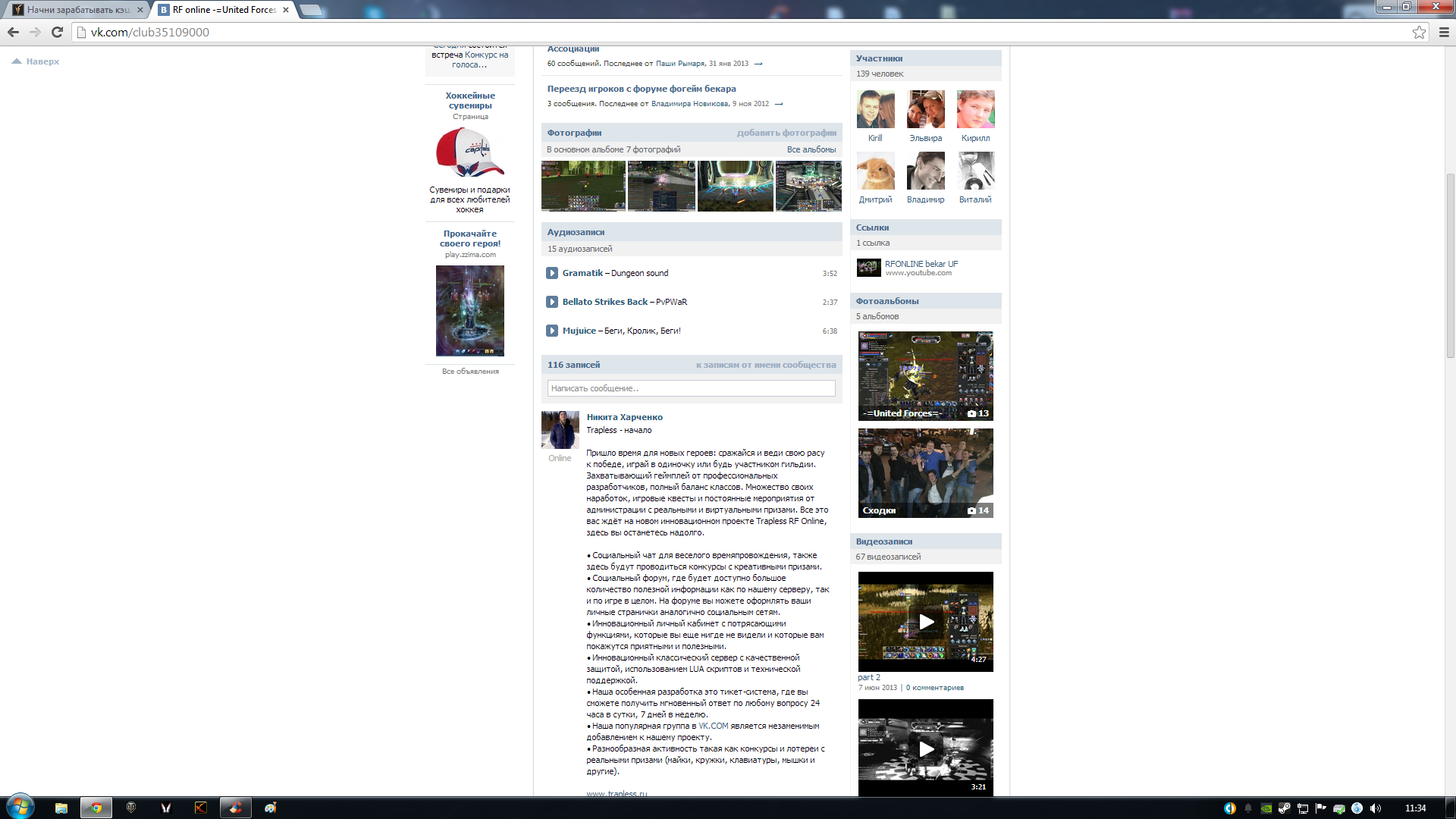
Task: Open the -=United Forces=- photo album
Action: pyautogui.click(x=925, y=376)
